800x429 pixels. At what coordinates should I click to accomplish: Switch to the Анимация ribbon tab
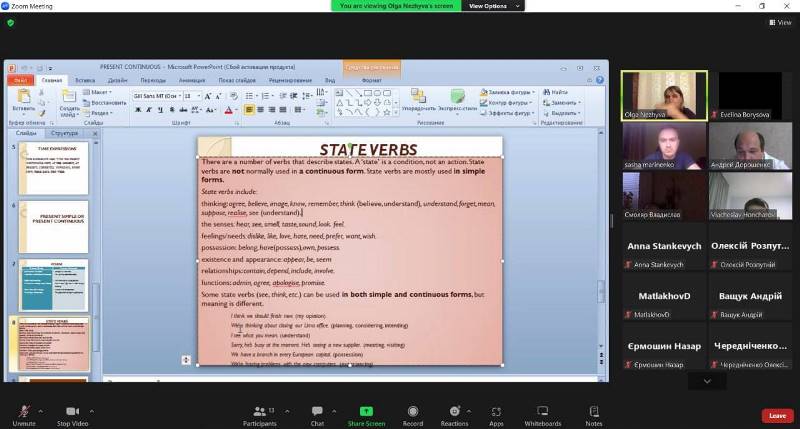pos(192,80)
